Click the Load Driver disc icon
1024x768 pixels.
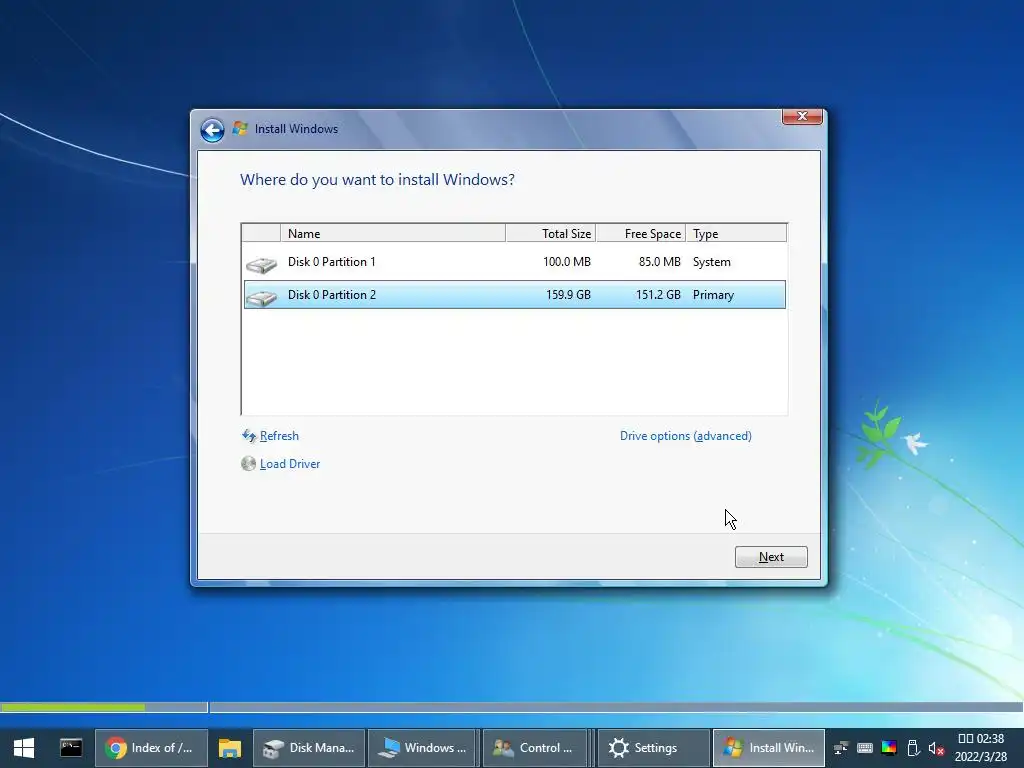[x=248, y=464]
